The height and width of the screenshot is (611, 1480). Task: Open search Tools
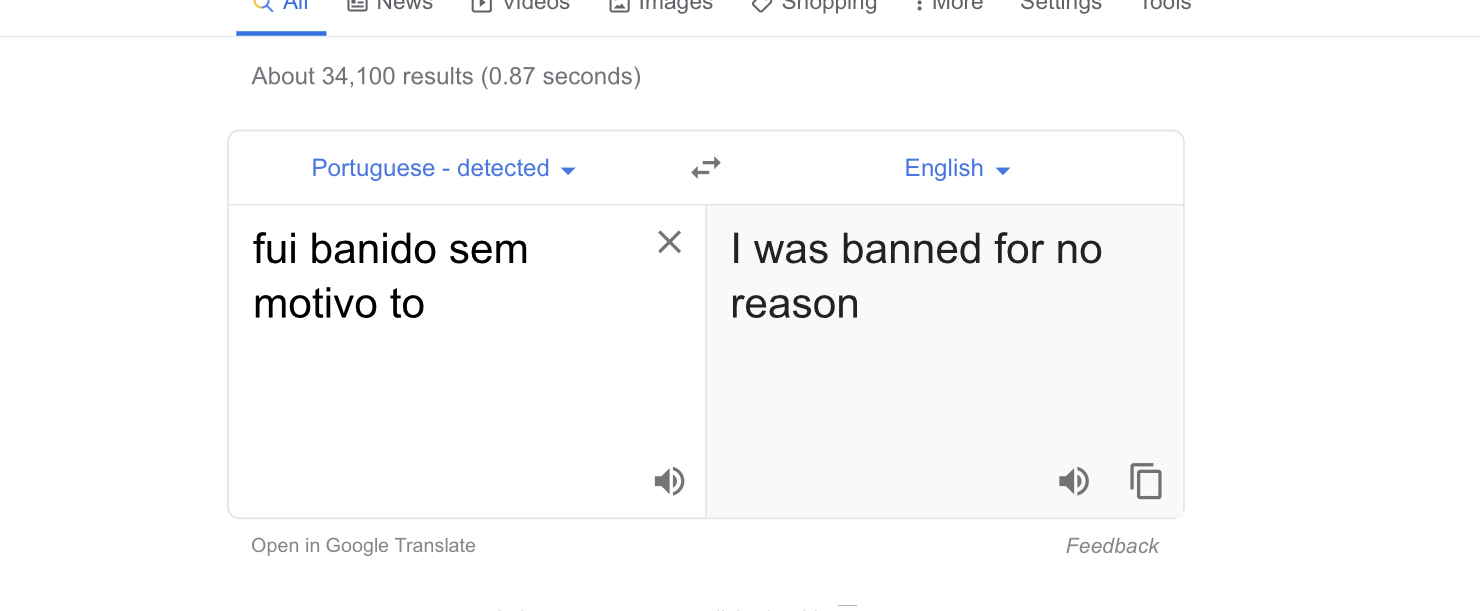1165,5
